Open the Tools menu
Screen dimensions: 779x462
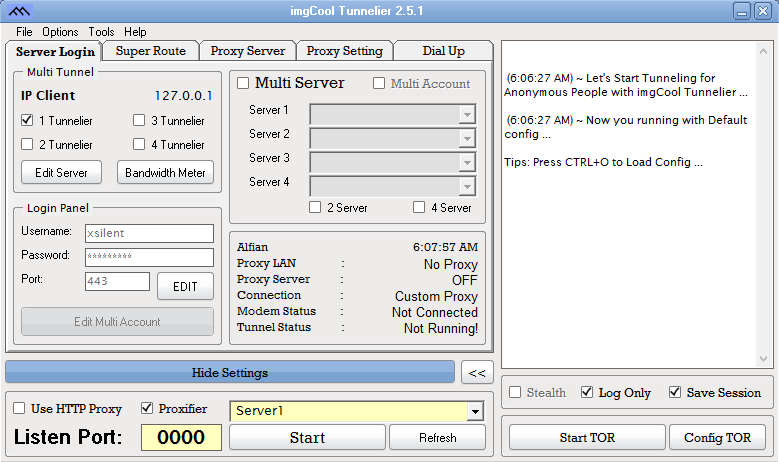tap(101, 32)
